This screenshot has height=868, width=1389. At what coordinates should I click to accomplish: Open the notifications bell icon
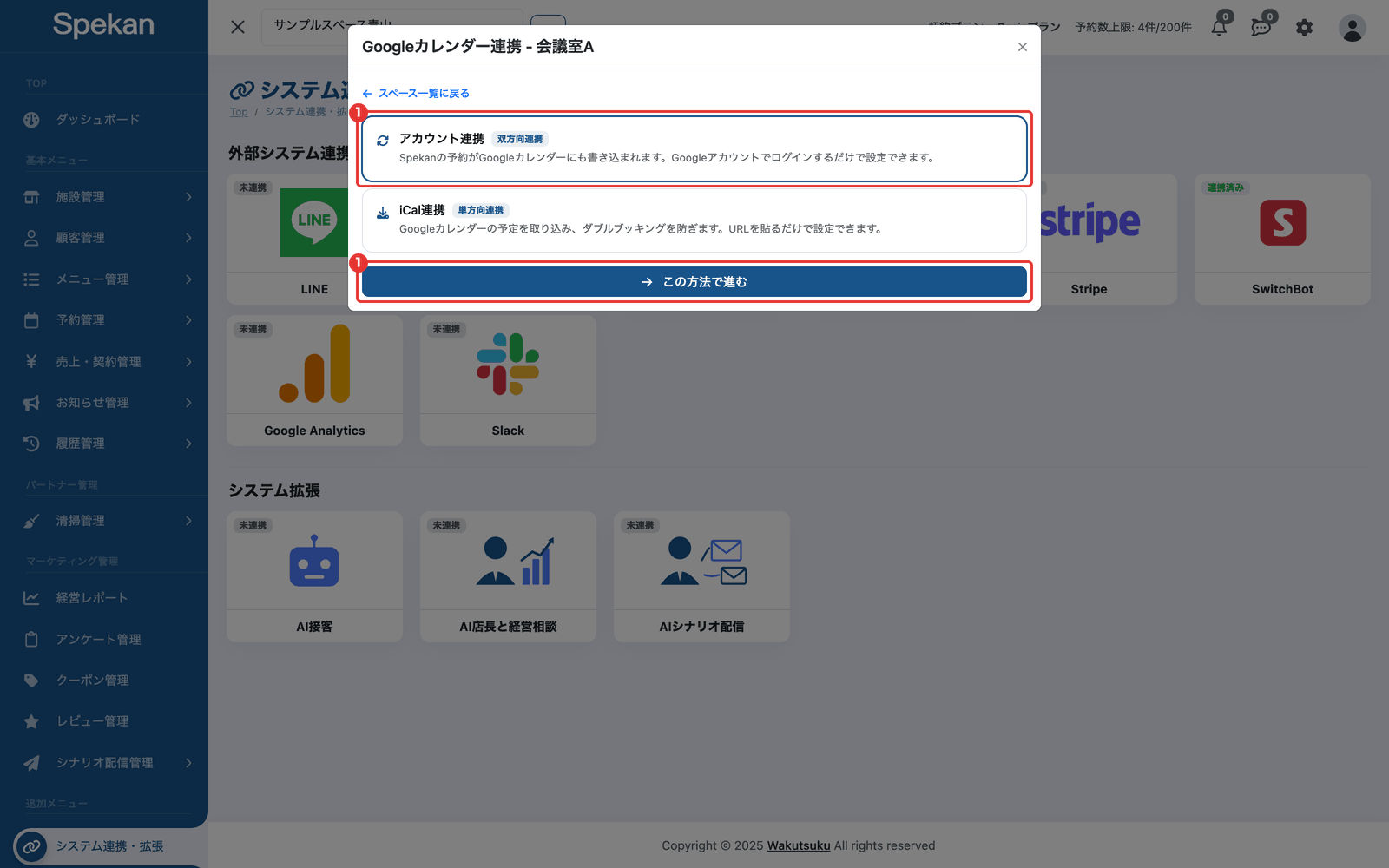coord(1220,27)
